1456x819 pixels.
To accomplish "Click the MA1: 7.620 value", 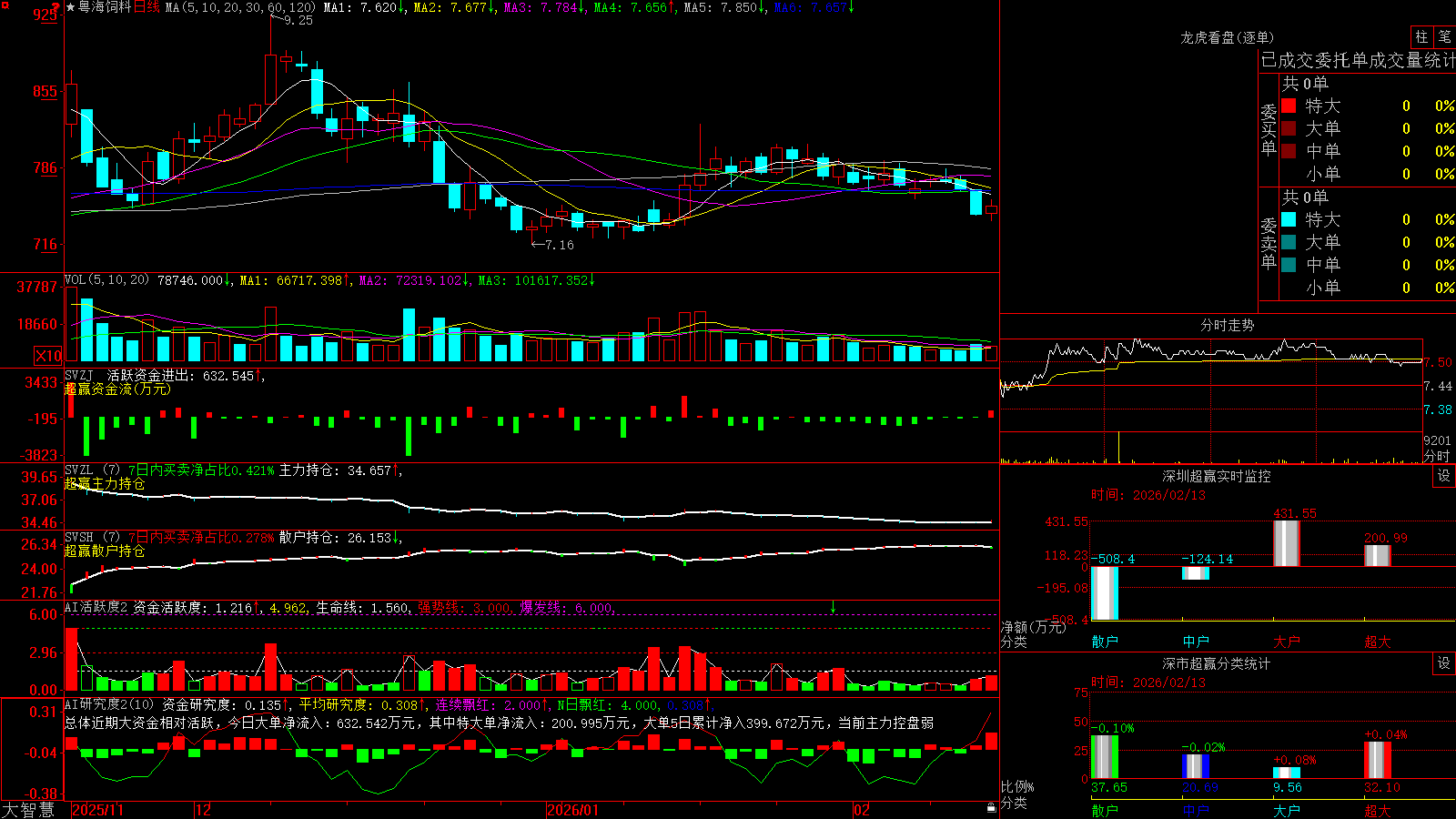I will (x=360, y=7).
